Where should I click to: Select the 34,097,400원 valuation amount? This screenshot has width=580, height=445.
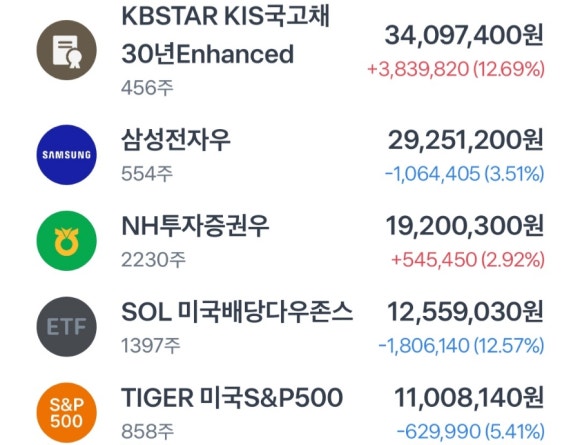pyautogui.click(x=464, y=36)
